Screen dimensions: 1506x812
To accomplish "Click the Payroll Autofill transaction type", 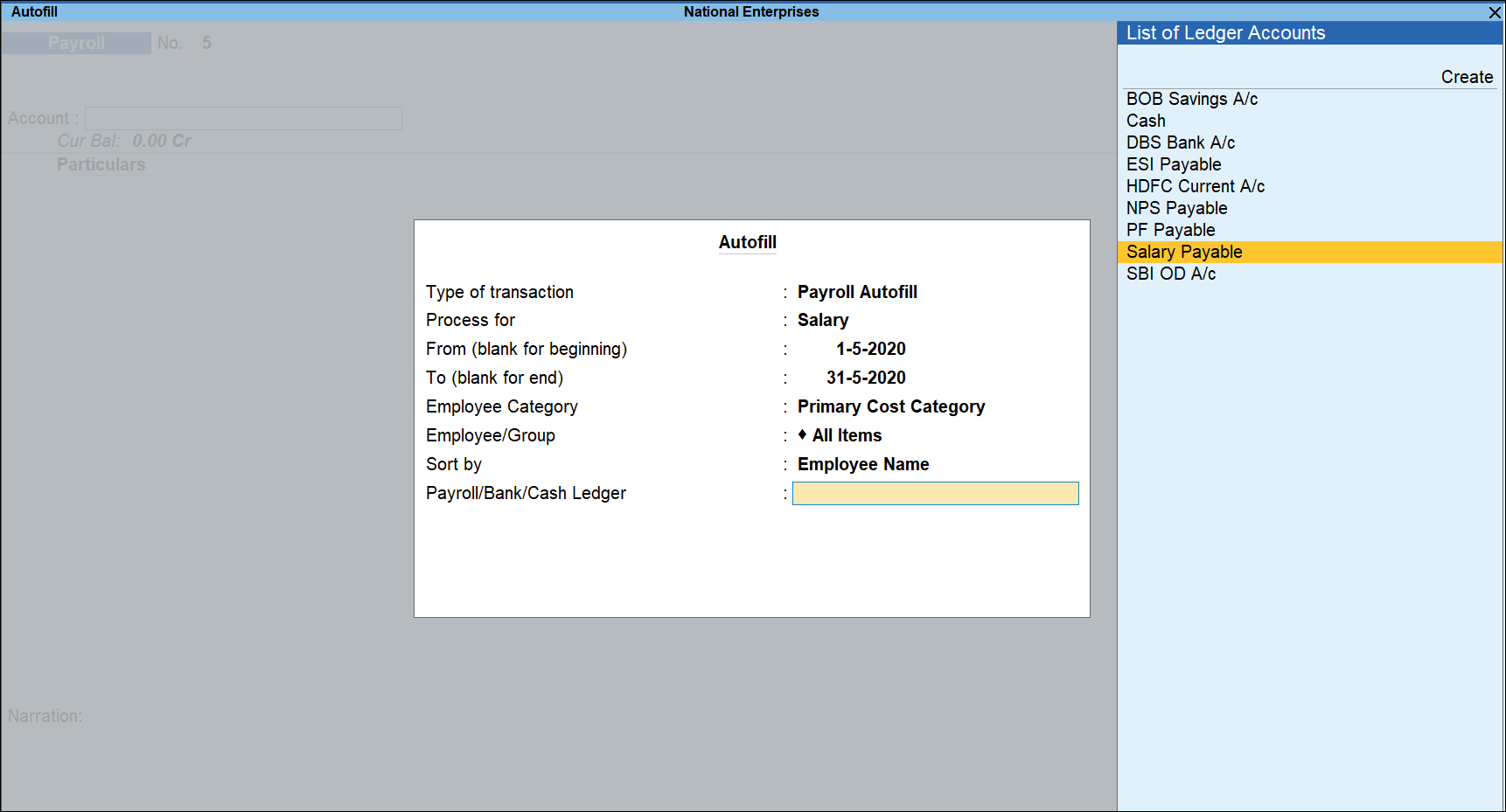I will (x=856, y=292).
